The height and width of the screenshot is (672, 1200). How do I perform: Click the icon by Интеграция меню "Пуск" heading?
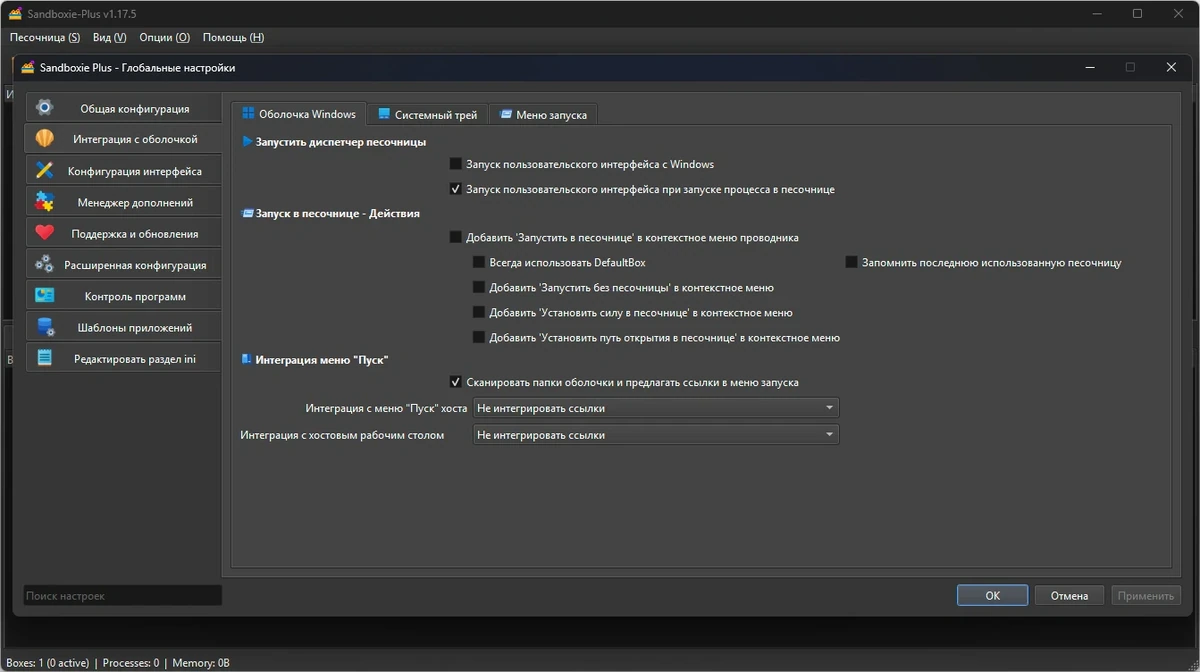[x=247, y=359]
